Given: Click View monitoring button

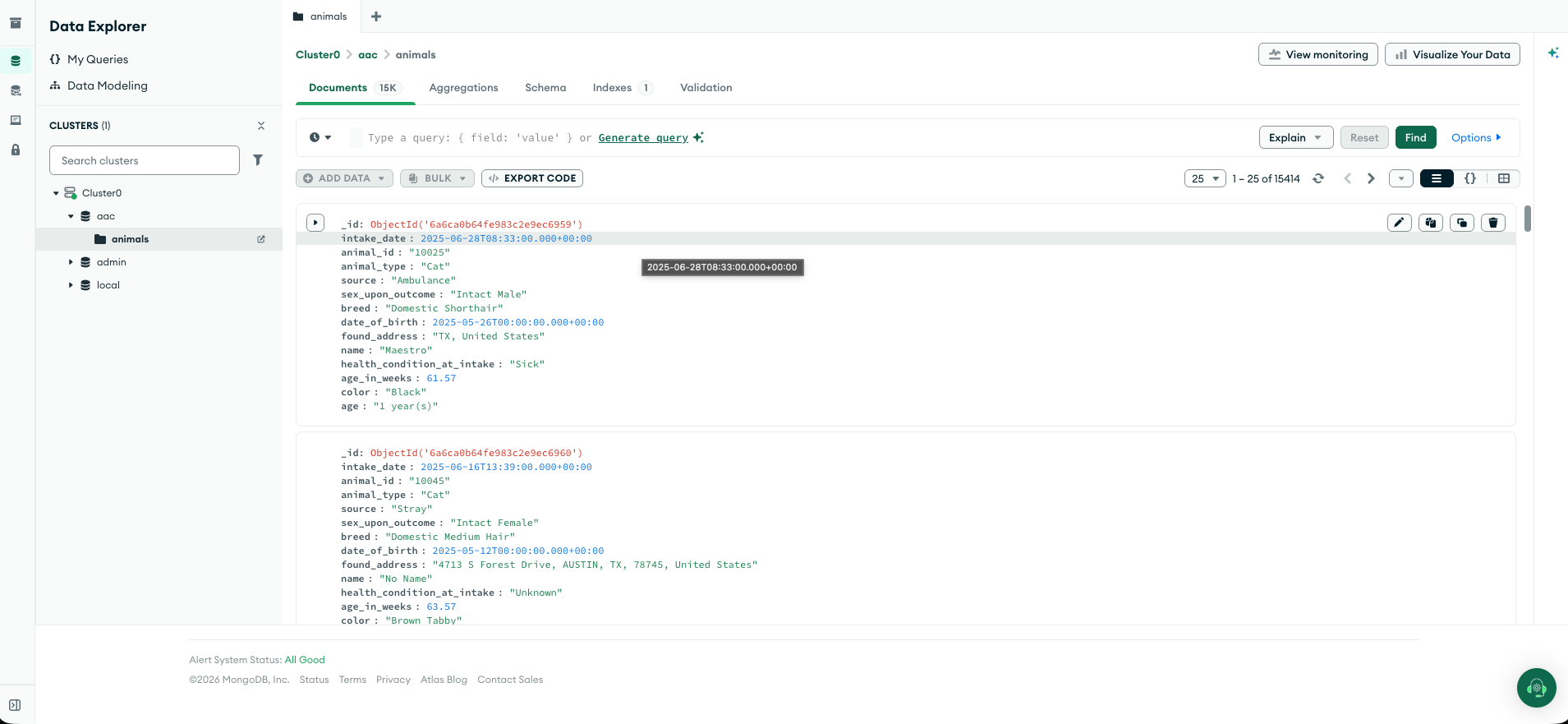Looking at the screenshot, I should (1318, 54).
